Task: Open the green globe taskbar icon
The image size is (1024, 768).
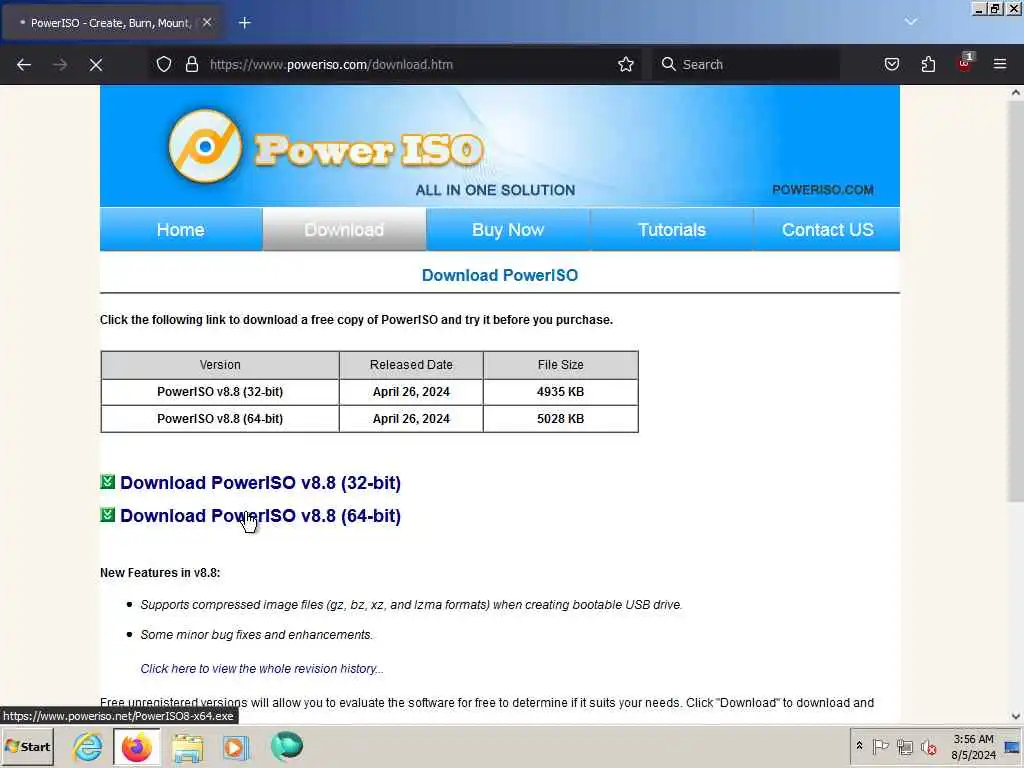Action: (287, 746)
